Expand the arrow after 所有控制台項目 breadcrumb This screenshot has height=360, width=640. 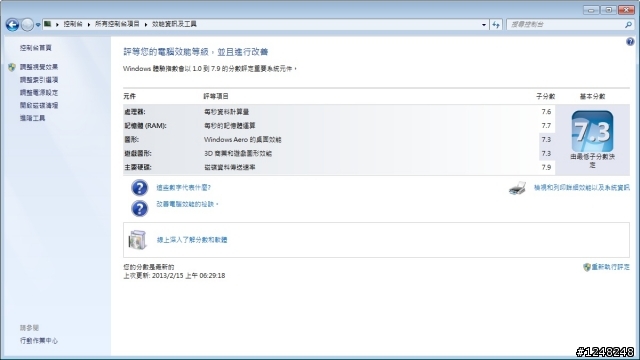tap(146, 24)
